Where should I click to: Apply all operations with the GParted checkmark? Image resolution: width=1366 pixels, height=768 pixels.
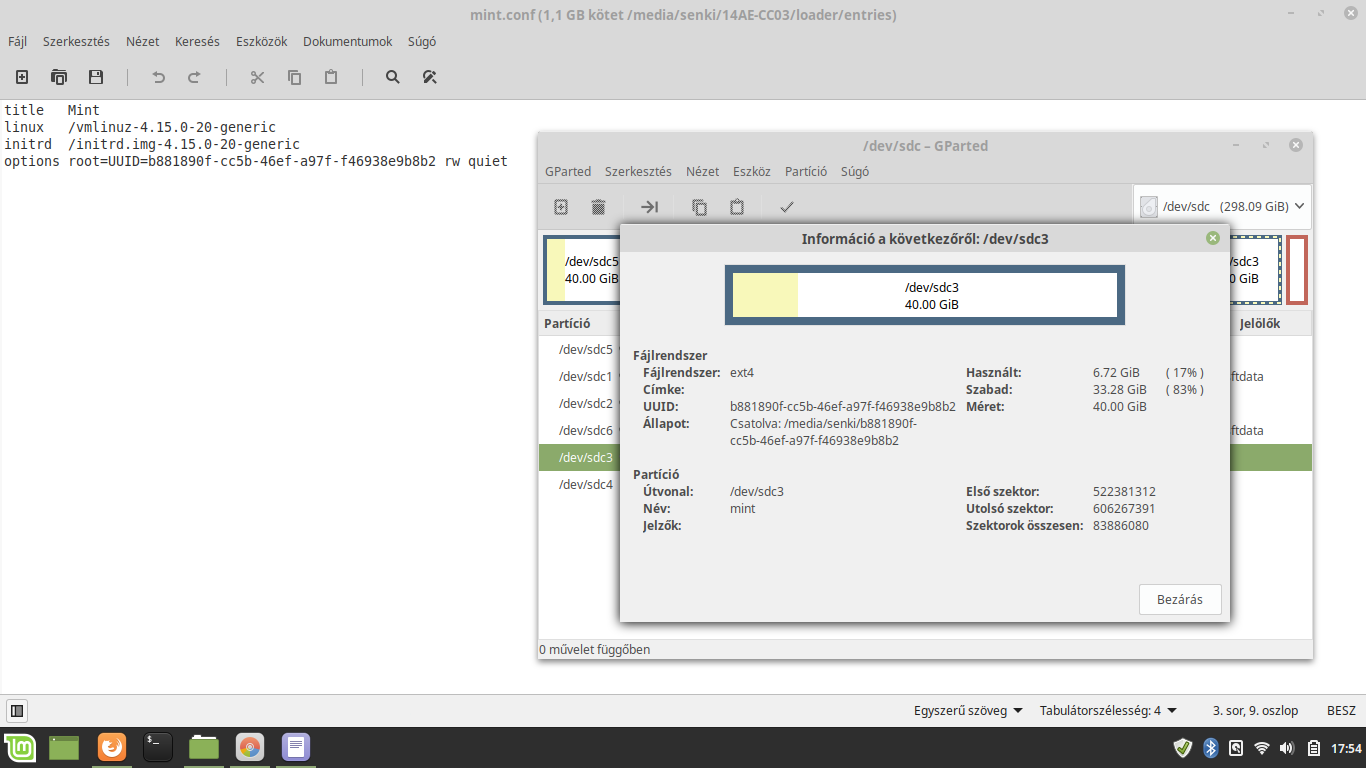(x=787, y=207)
